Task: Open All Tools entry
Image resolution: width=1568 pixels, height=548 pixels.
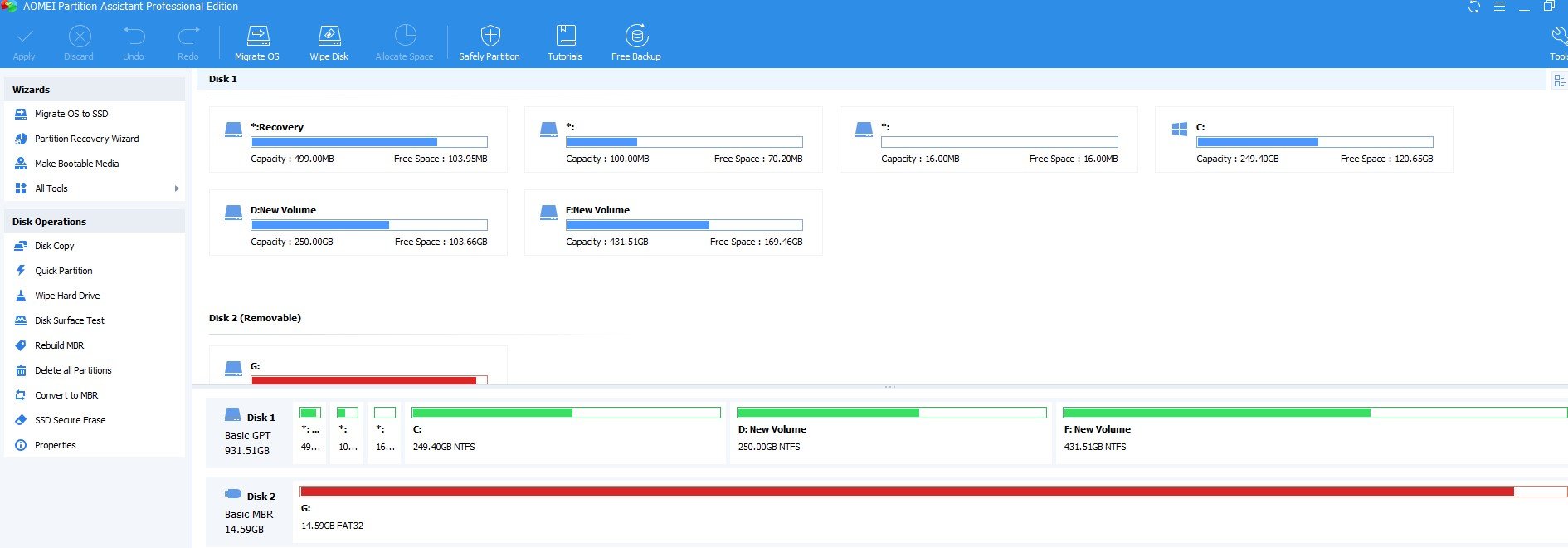Action: coord(51,188)
